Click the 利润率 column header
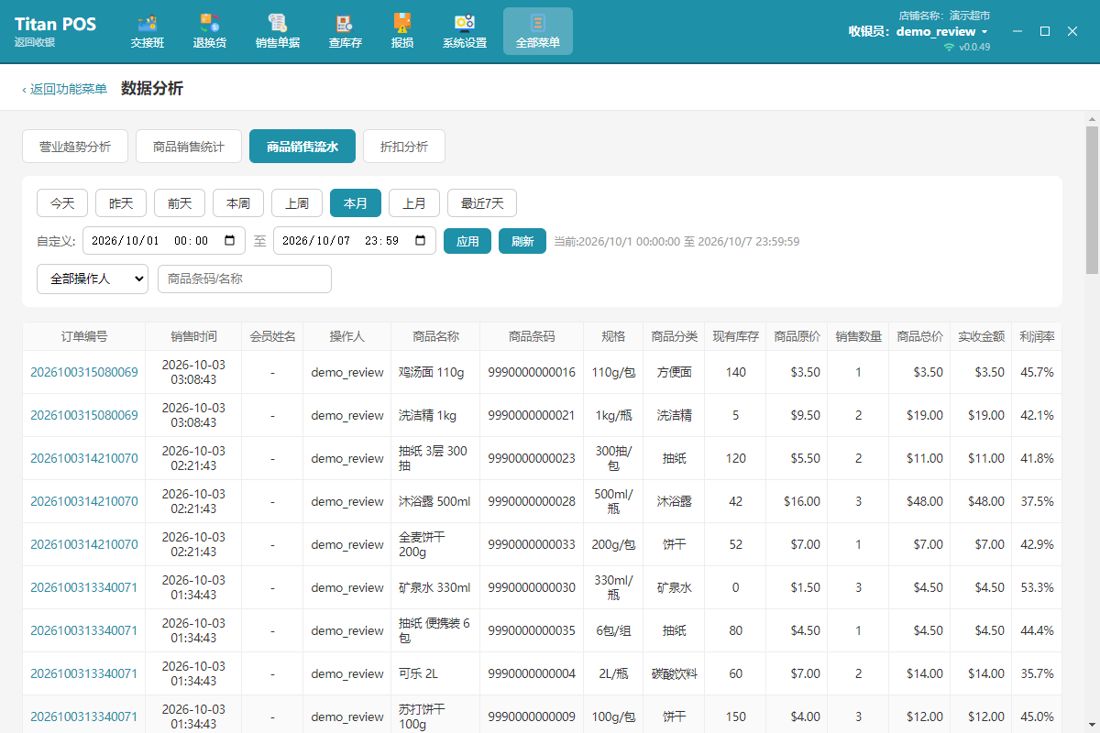1100x733 pixels. point(1037,337)
